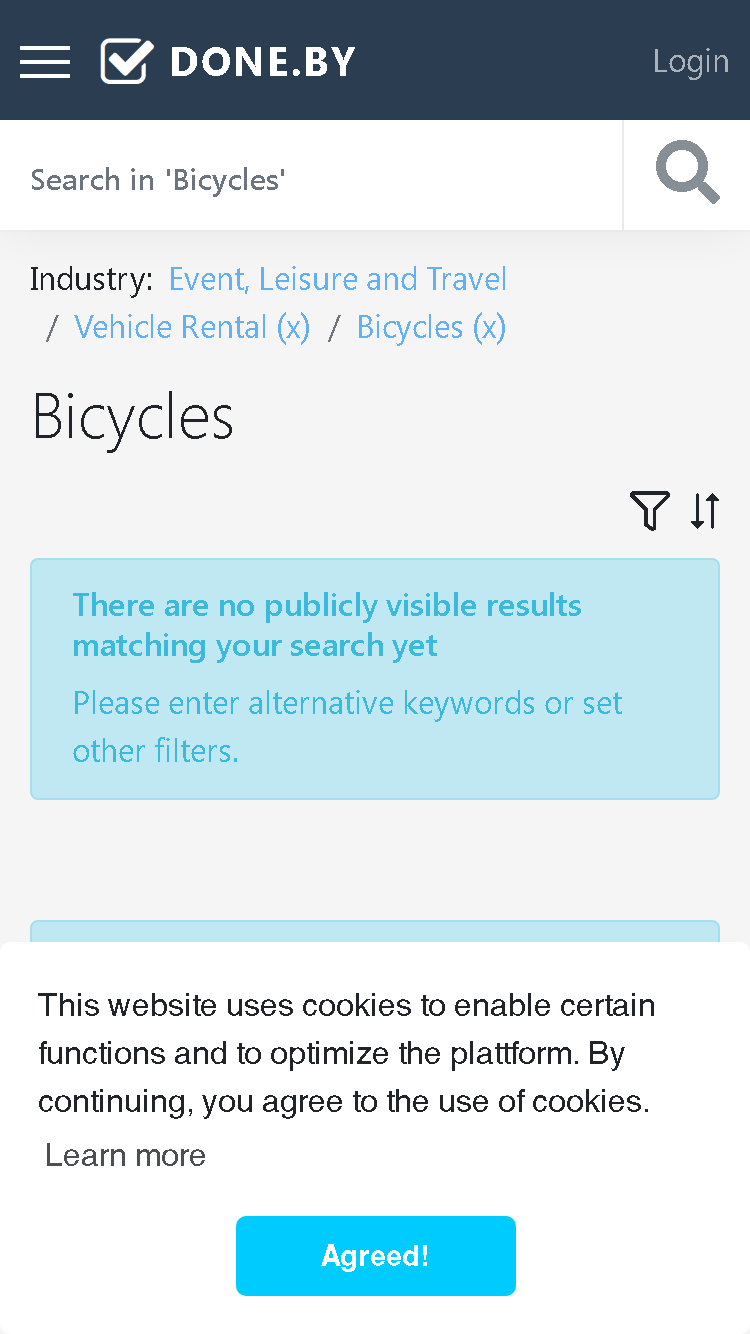Accept cookies with the Agreed! button

[376, 1256]
